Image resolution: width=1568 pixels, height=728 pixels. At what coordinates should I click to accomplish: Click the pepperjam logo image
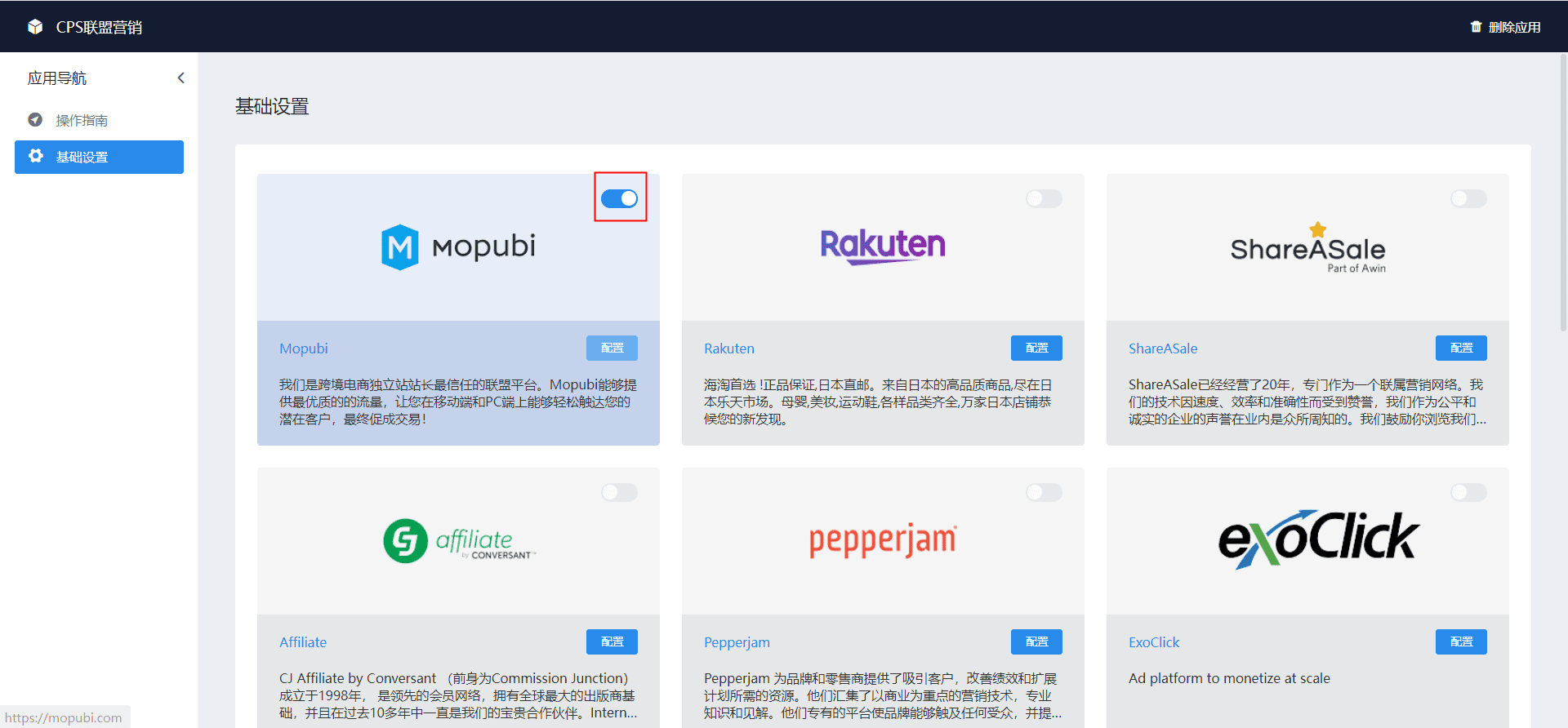click(x=883, y=541)
